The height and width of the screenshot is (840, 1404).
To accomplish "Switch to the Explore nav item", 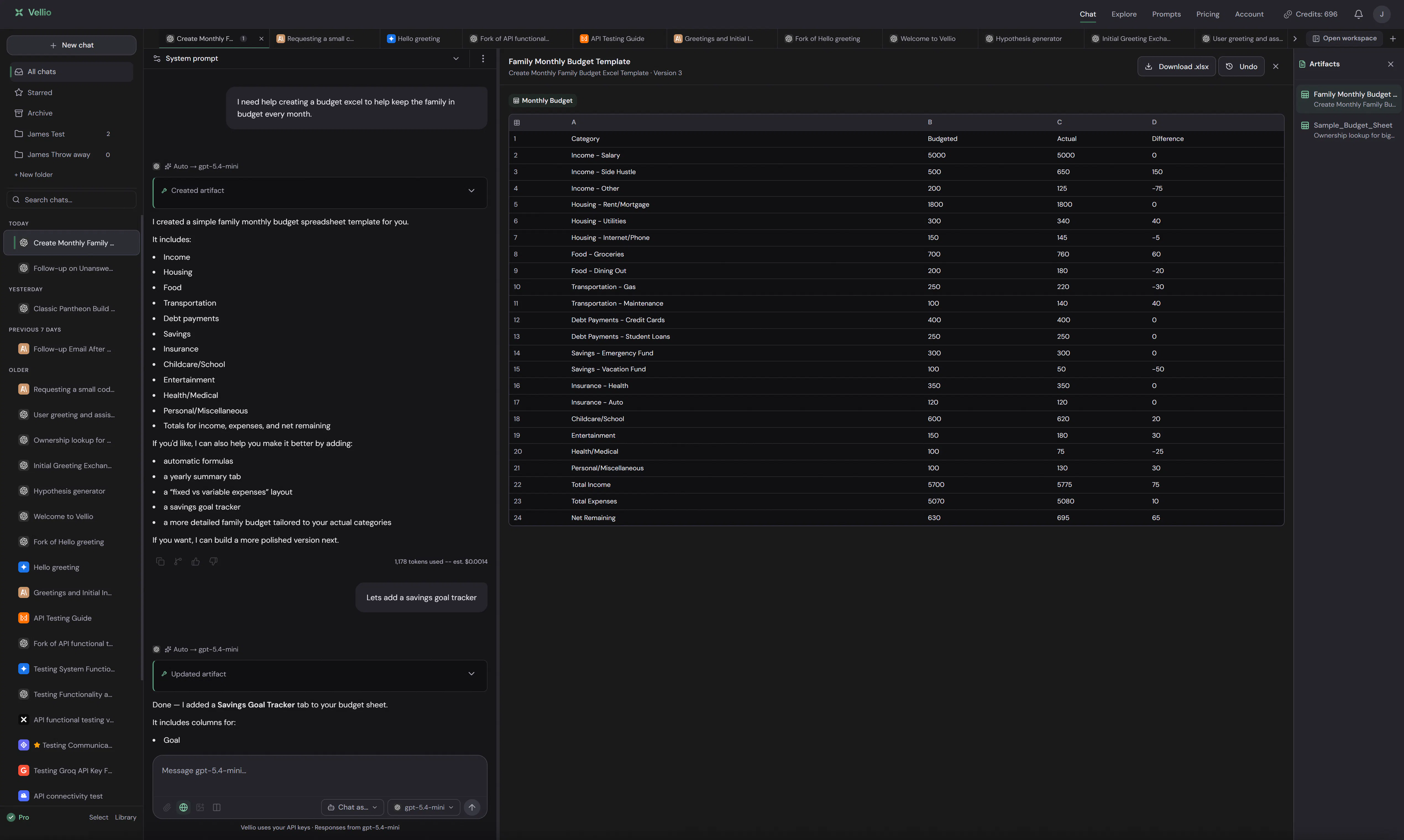I will 1124,14.
